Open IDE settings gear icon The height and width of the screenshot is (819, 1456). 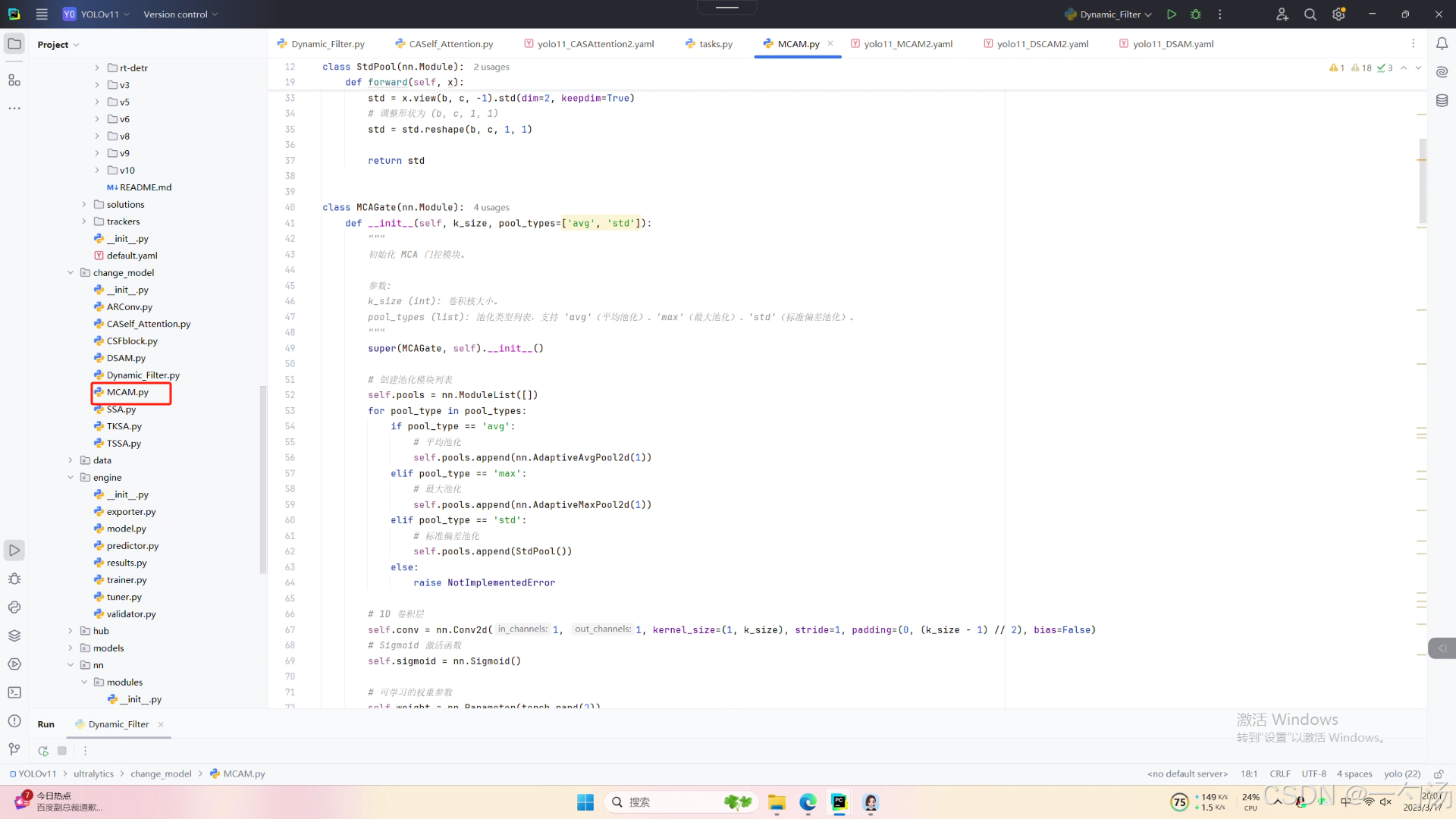click(1338, 14)
